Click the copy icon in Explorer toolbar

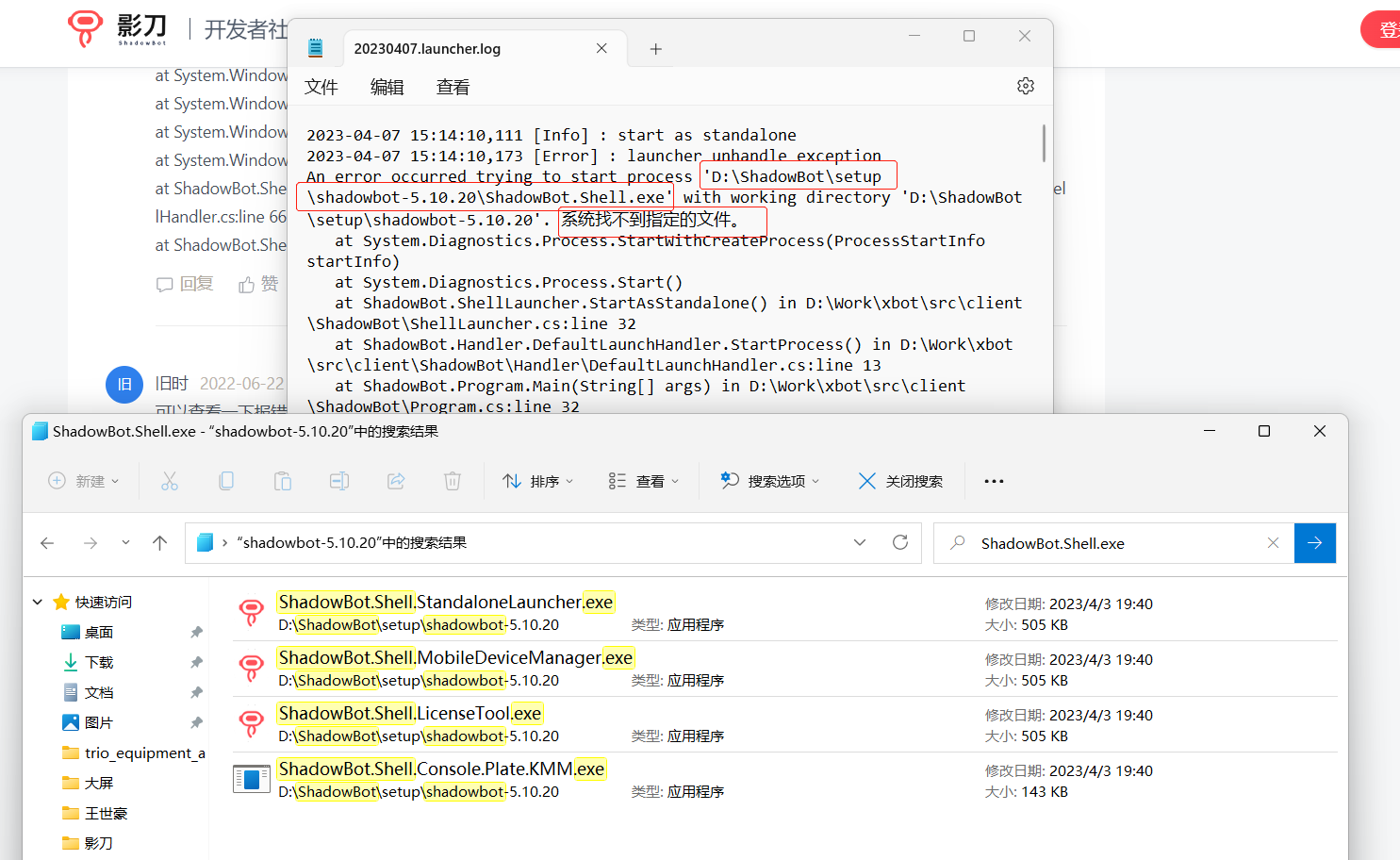pyautogui.click(x=226, y=481)
